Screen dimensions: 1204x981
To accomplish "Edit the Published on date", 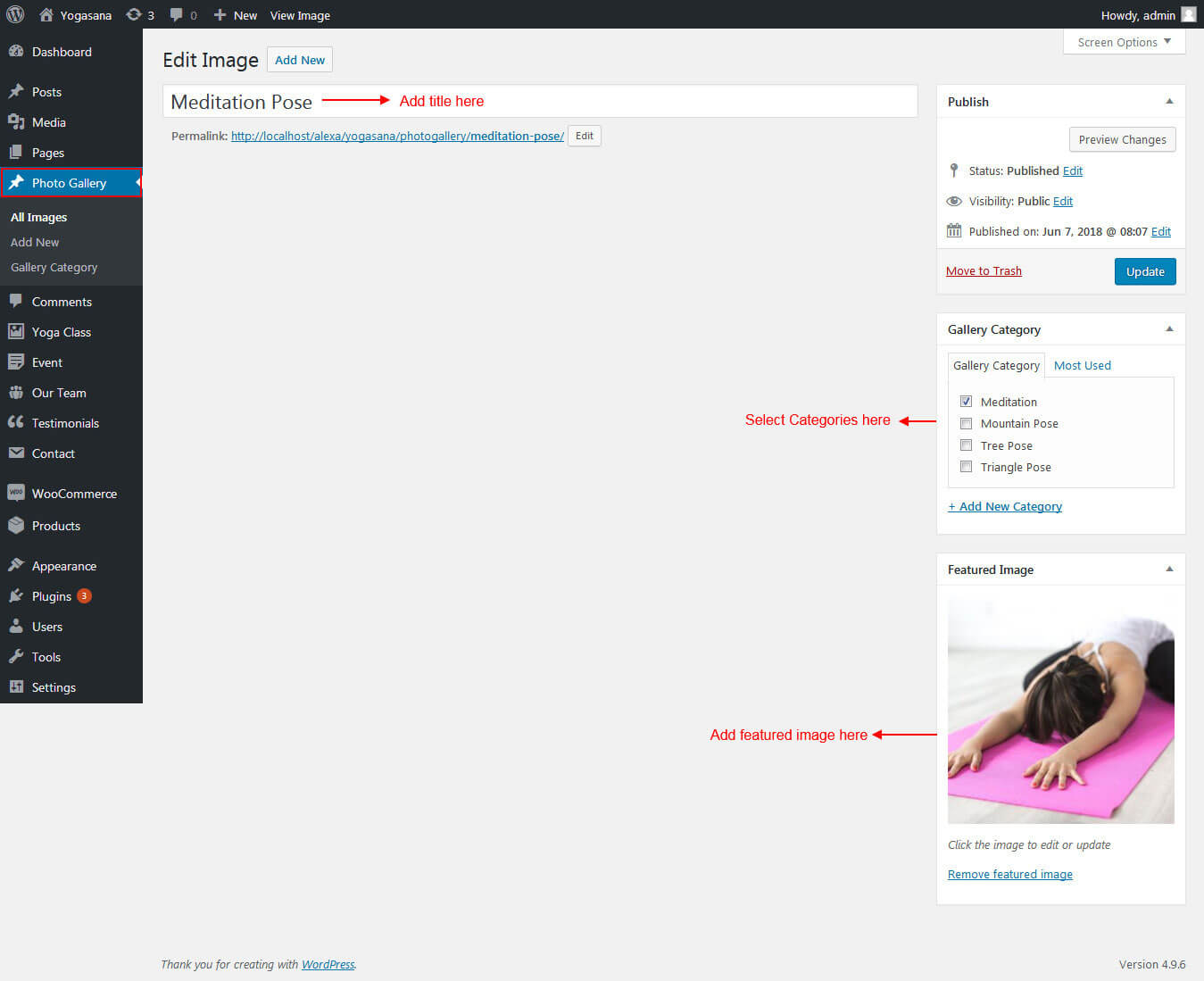I will [1161, 231].
